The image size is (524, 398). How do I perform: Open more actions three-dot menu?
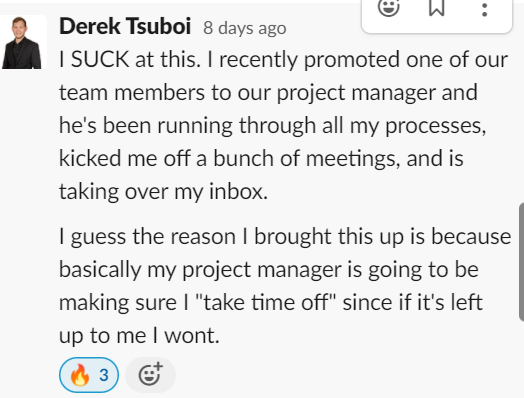(485, 9)
